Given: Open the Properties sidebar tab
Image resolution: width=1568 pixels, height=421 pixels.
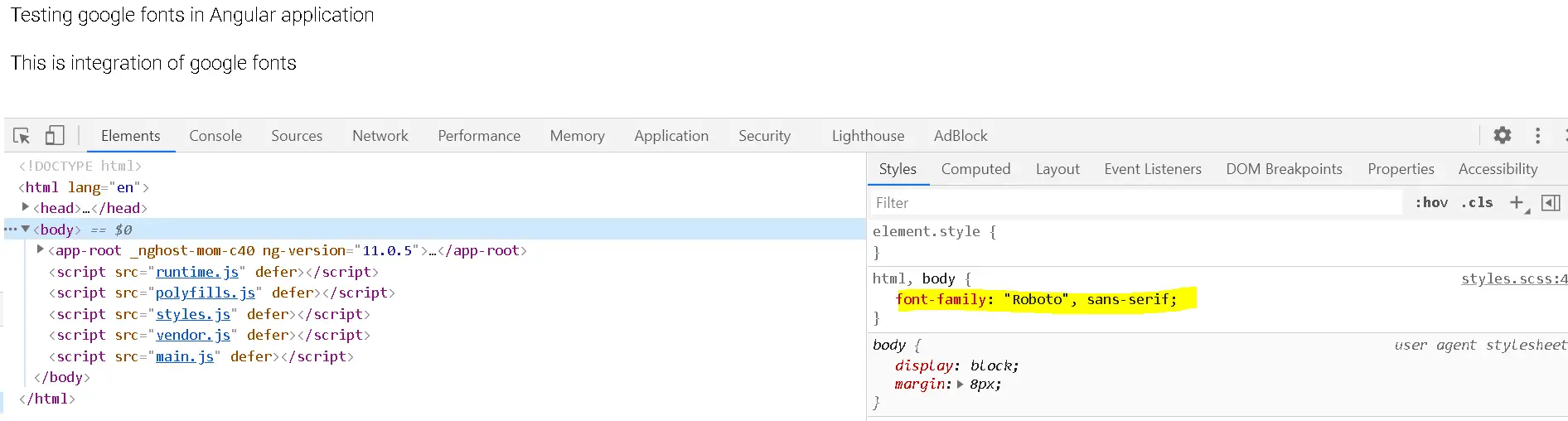Looking at the screenshot, I should pos(1401,169).
